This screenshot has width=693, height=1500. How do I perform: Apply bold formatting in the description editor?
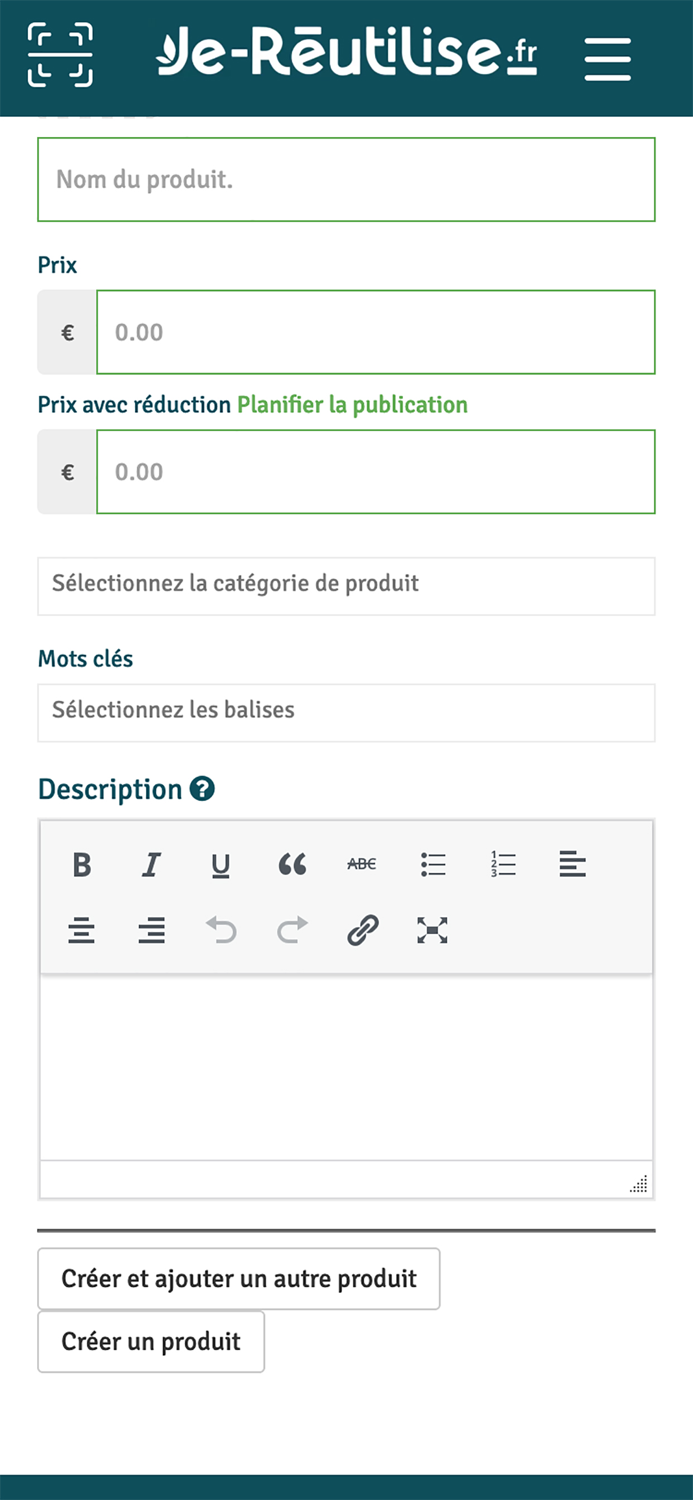click(x=81, y=864)
